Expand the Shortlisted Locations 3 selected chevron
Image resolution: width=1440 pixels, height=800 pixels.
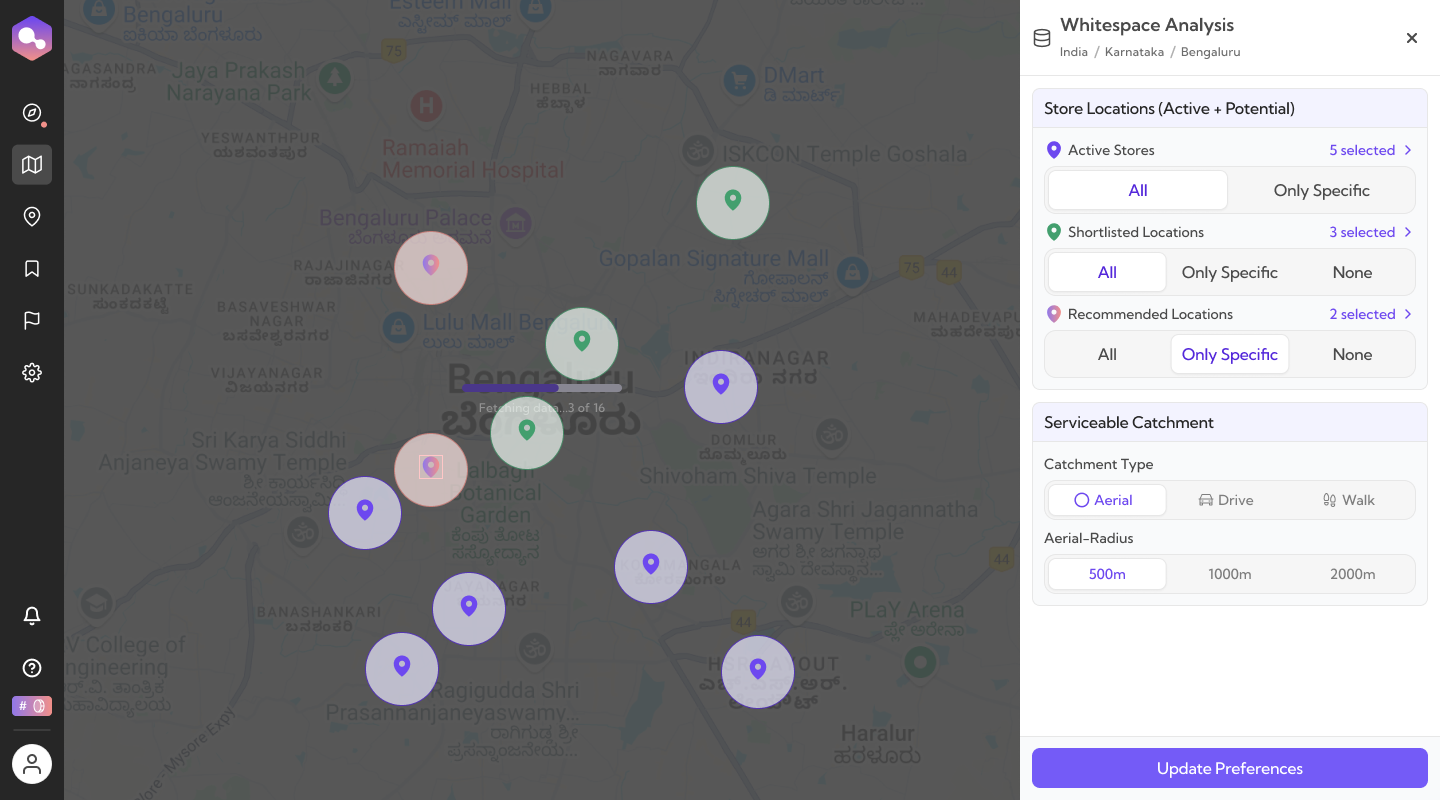pyautogui.click(x=1408, y=232)
